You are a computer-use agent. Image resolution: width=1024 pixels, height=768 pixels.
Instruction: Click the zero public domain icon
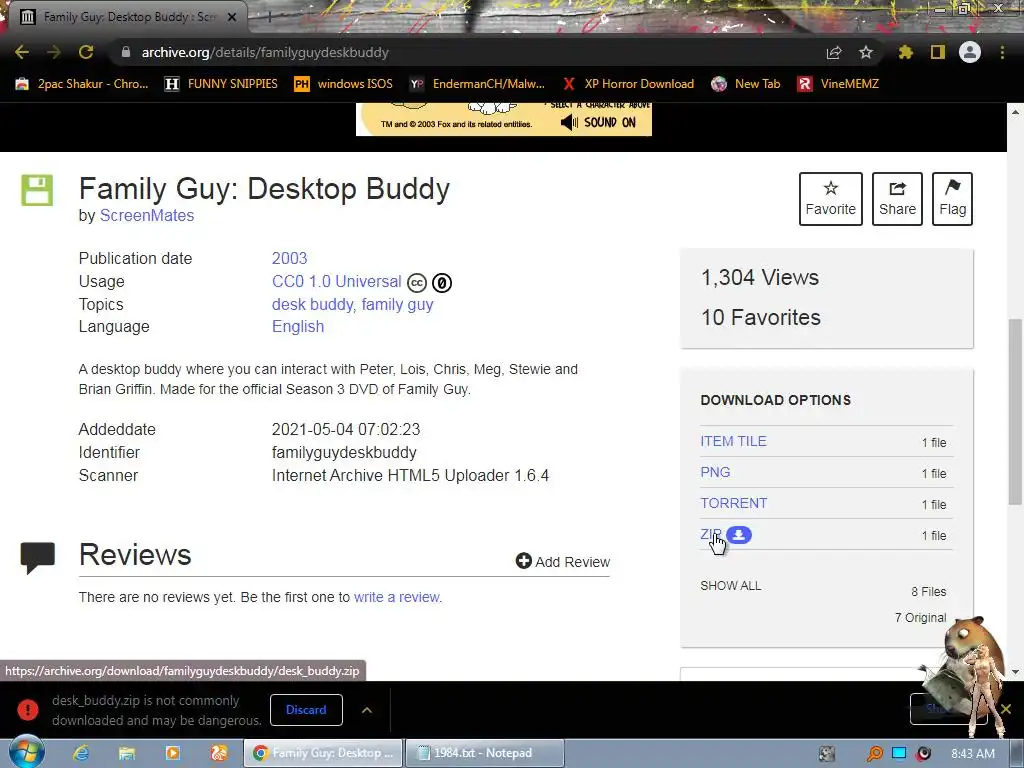coord(441,283)
